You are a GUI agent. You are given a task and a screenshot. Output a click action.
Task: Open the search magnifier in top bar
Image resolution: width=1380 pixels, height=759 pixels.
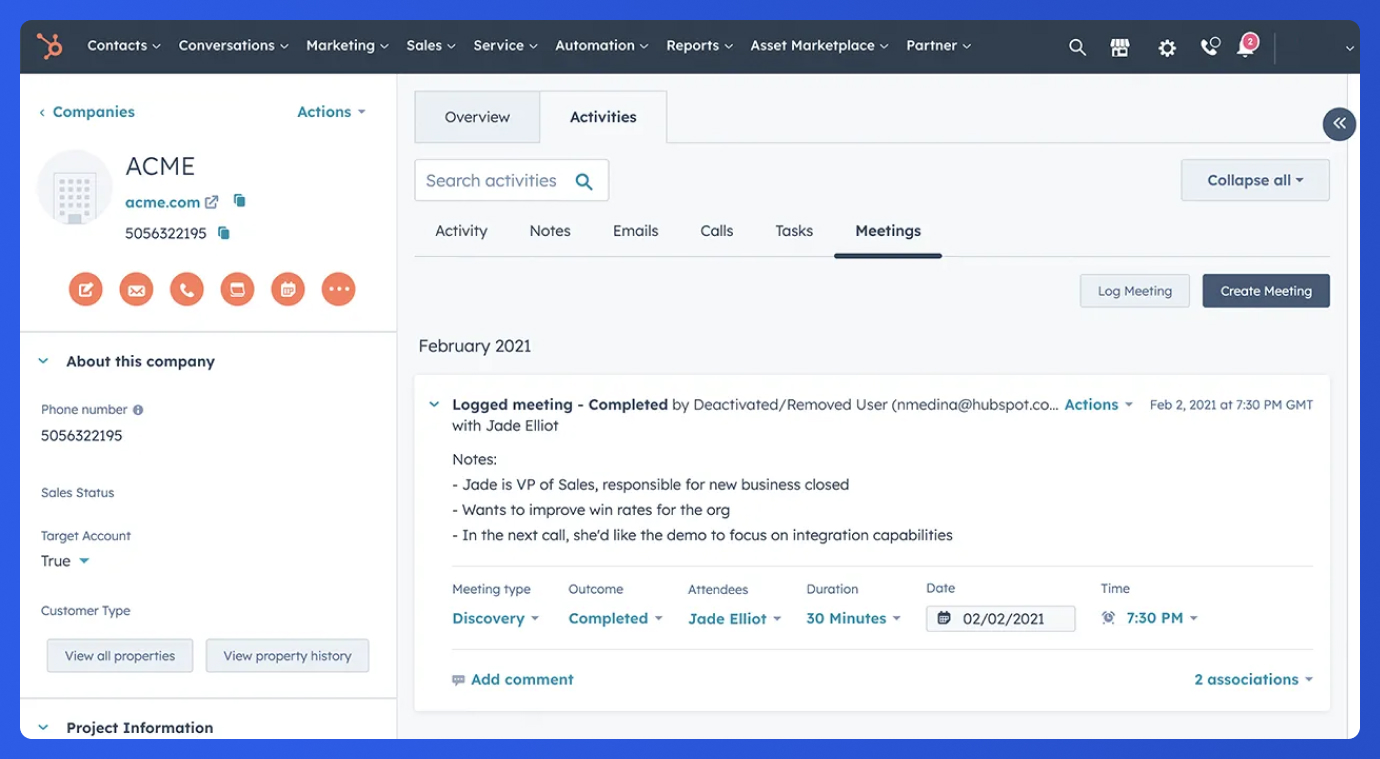(1077, 47)
